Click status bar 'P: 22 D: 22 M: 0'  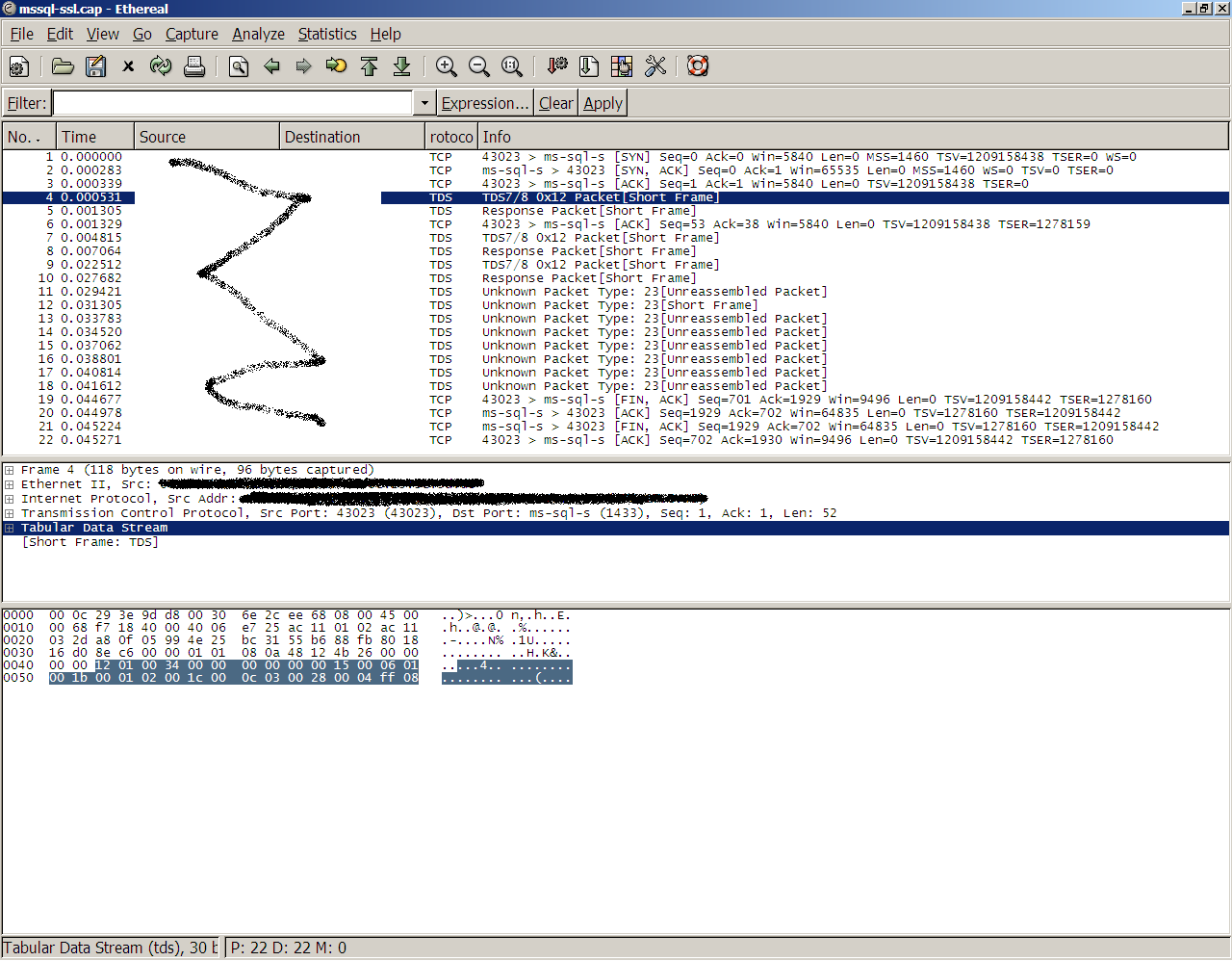point(289,948)
